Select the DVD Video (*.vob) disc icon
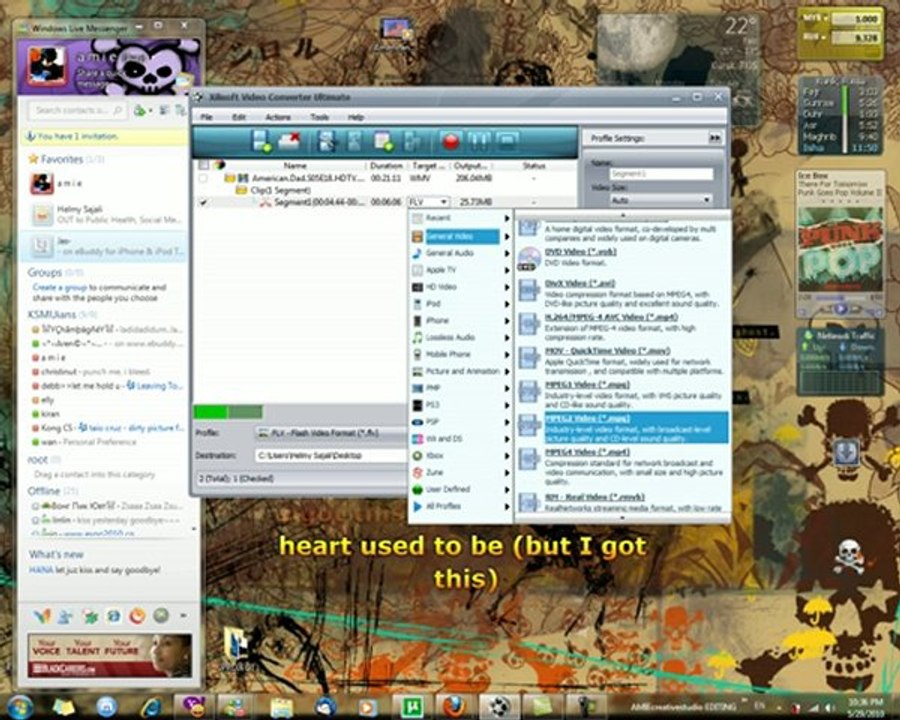 (528, 258)
